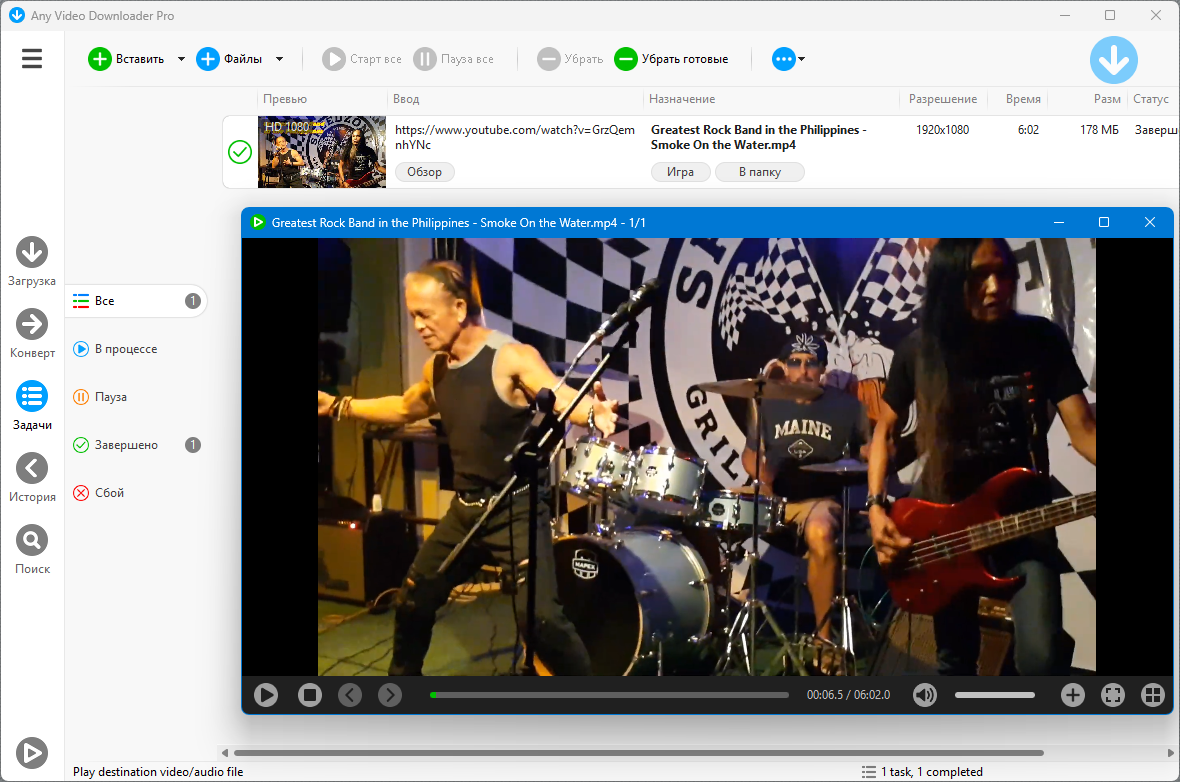1180x782 pixels.
Task: Click Убрать готовые toolbar button
Action: coord(671,59)
